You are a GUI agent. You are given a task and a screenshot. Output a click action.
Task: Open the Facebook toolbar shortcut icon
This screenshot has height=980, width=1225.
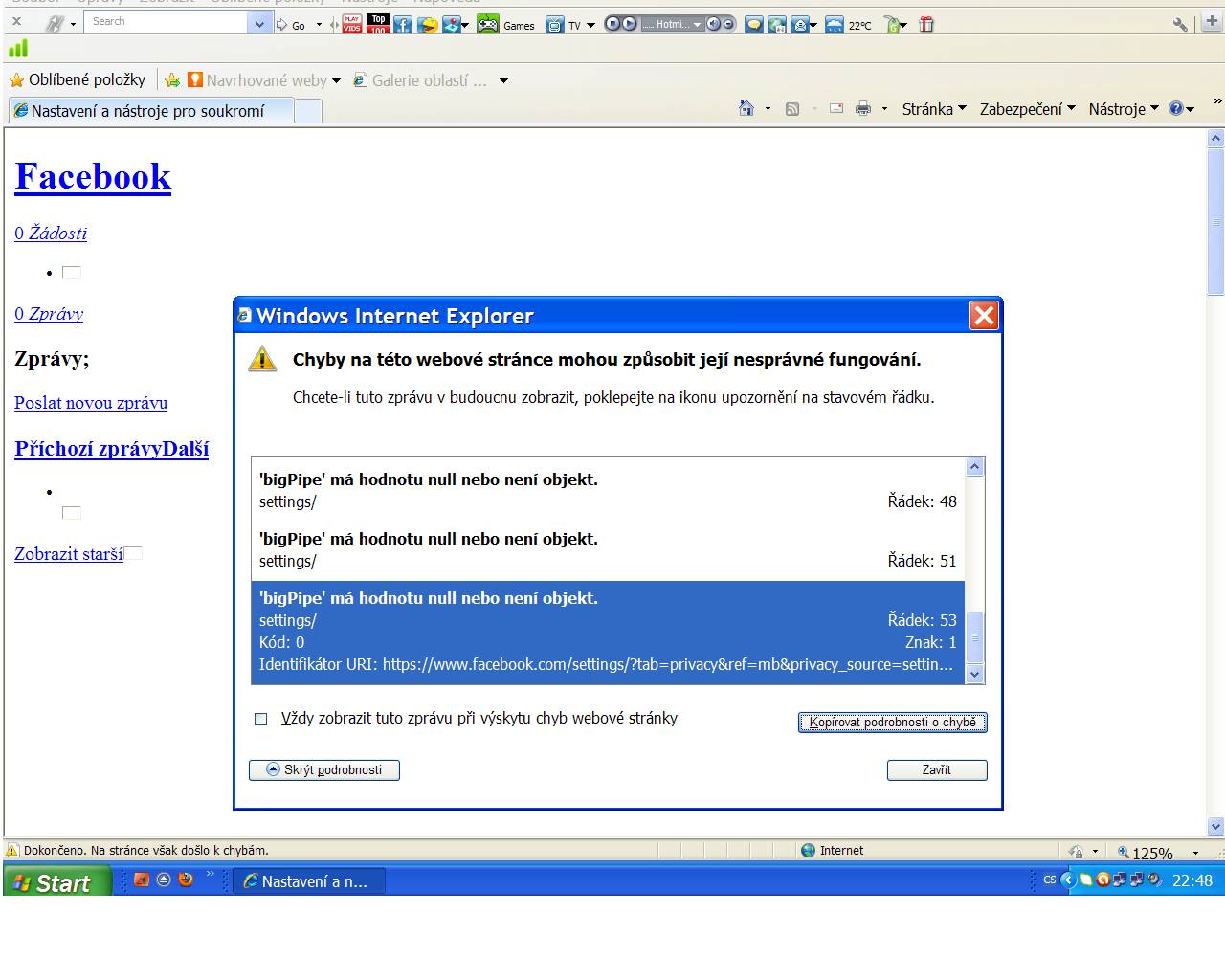[403, 24]
